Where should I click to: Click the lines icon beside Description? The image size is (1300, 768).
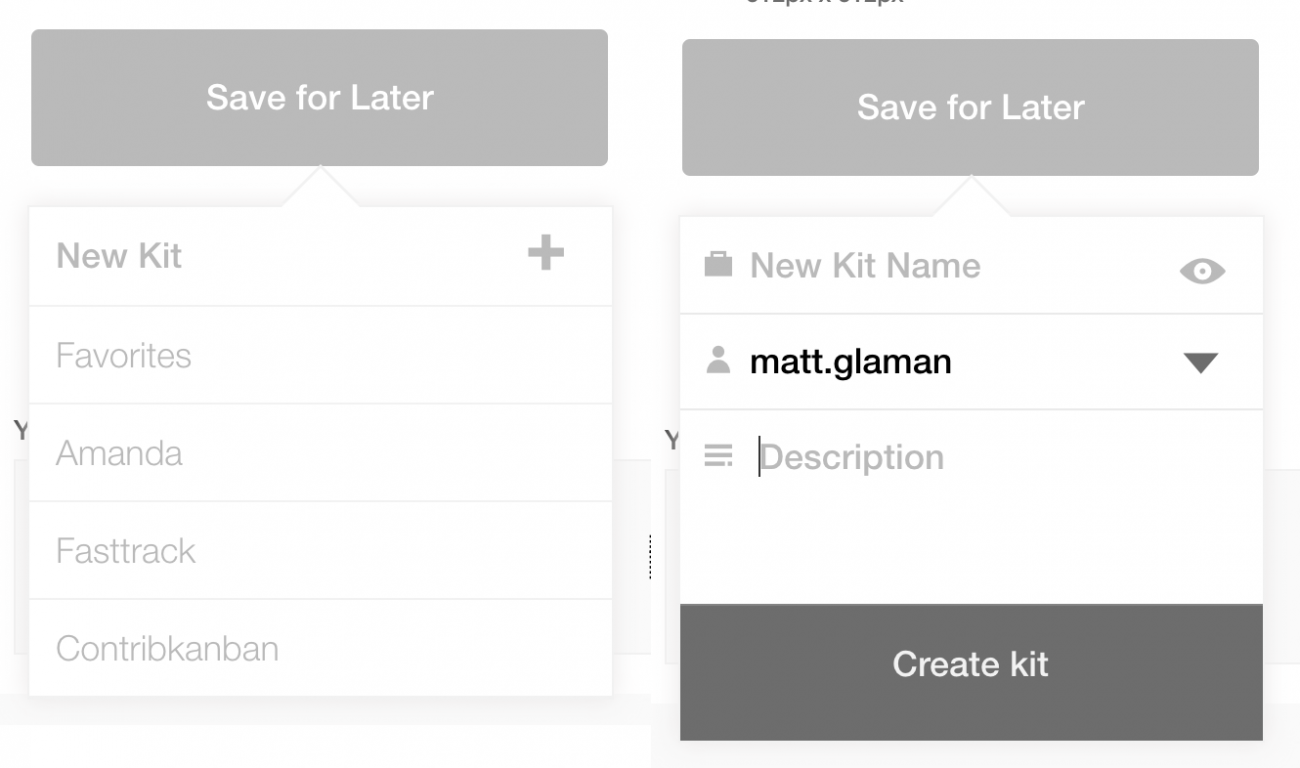(x=718, y=457)
